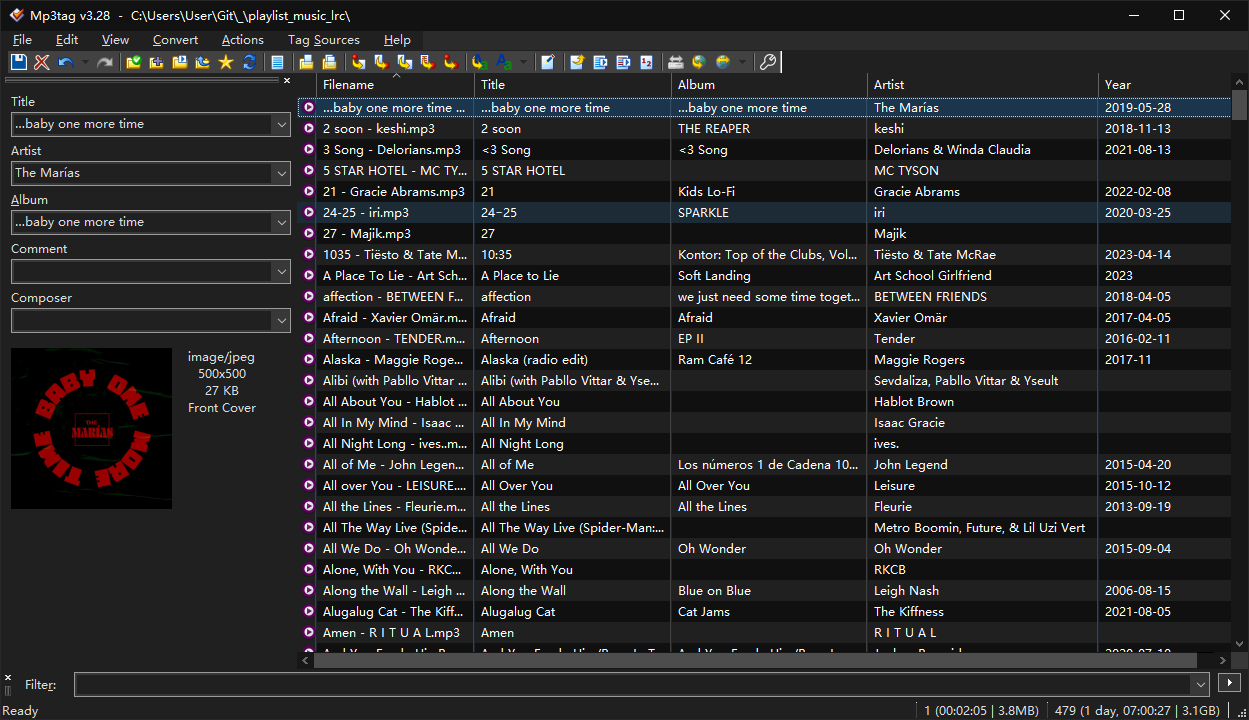Open the Album field dropdown
Image resolution: width=1249 pixels, height=720 pixels.
pyautogui.click(x=280, y=222)
